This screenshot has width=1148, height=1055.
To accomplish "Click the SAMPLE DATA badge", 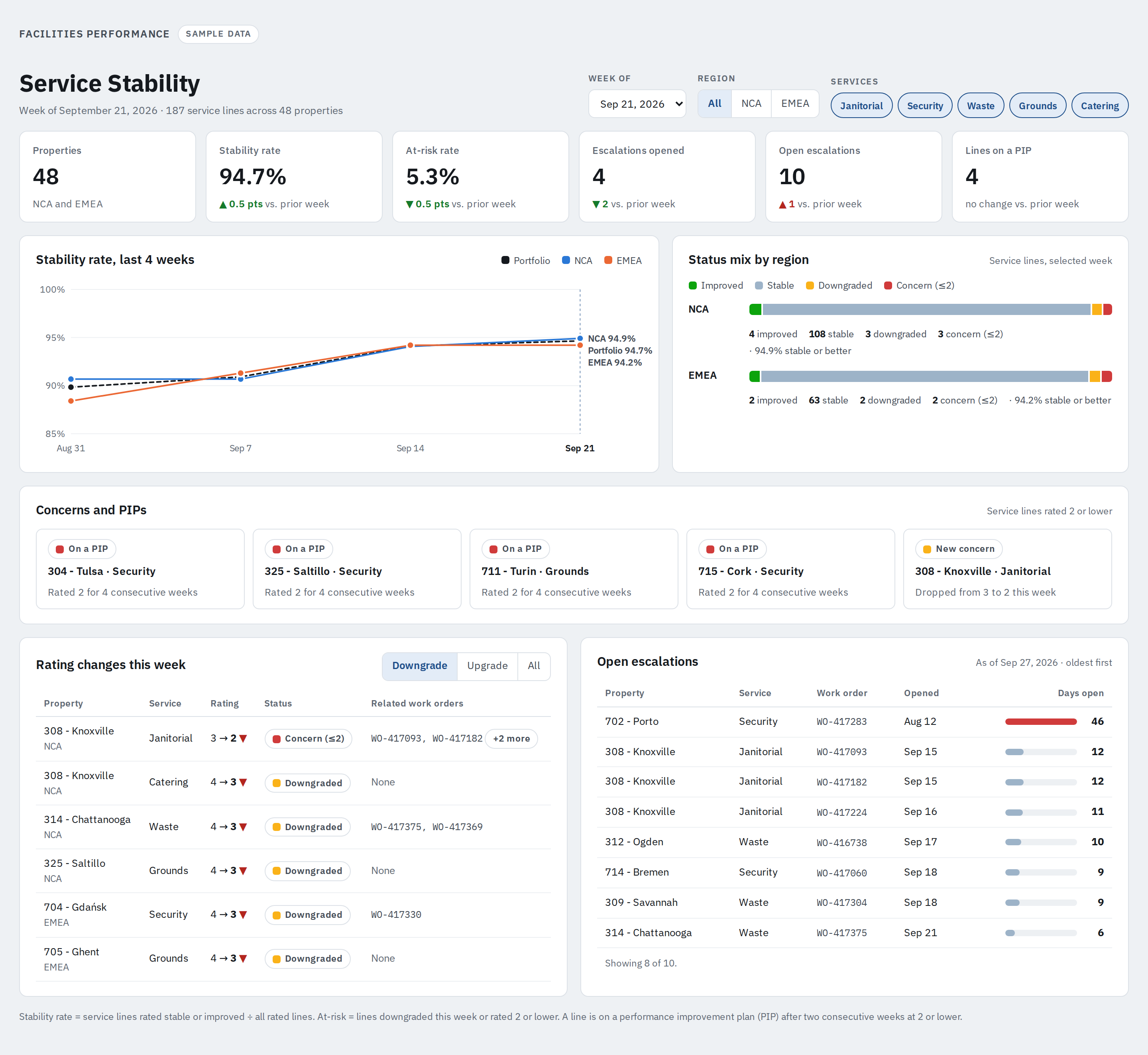I will pyautogui.click(x=218, y=34).
